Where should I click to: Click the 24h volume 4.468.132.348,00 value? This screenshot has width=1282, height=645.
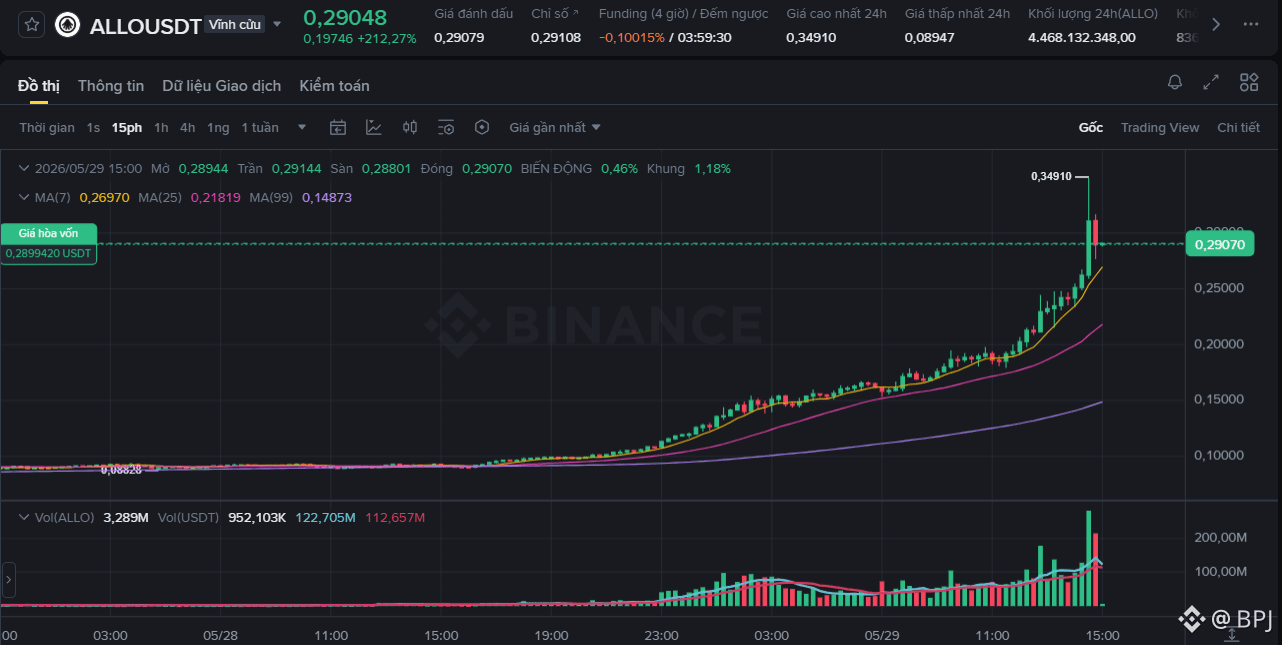1082,38
